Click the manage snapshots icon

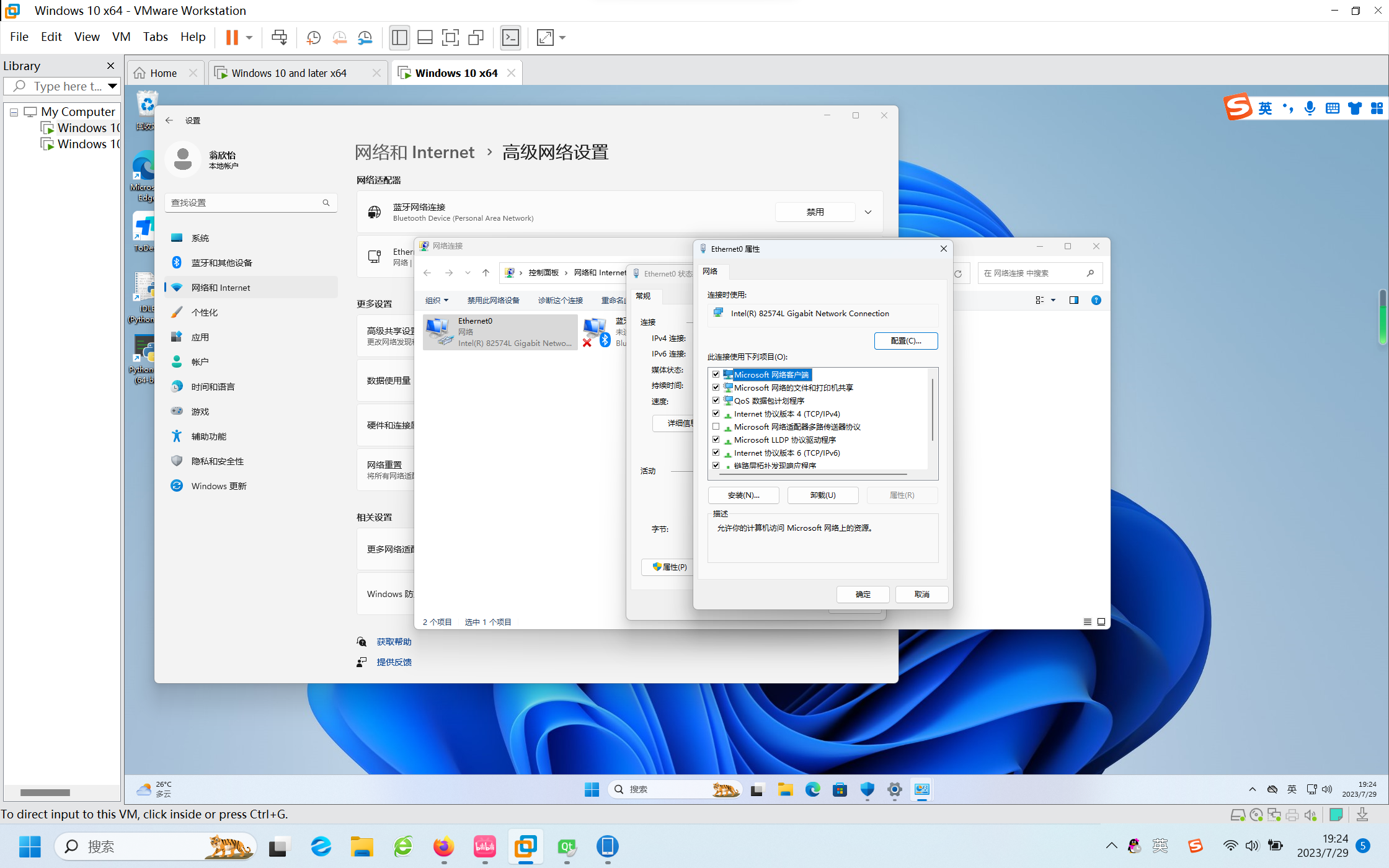click(x=365, y=38)
